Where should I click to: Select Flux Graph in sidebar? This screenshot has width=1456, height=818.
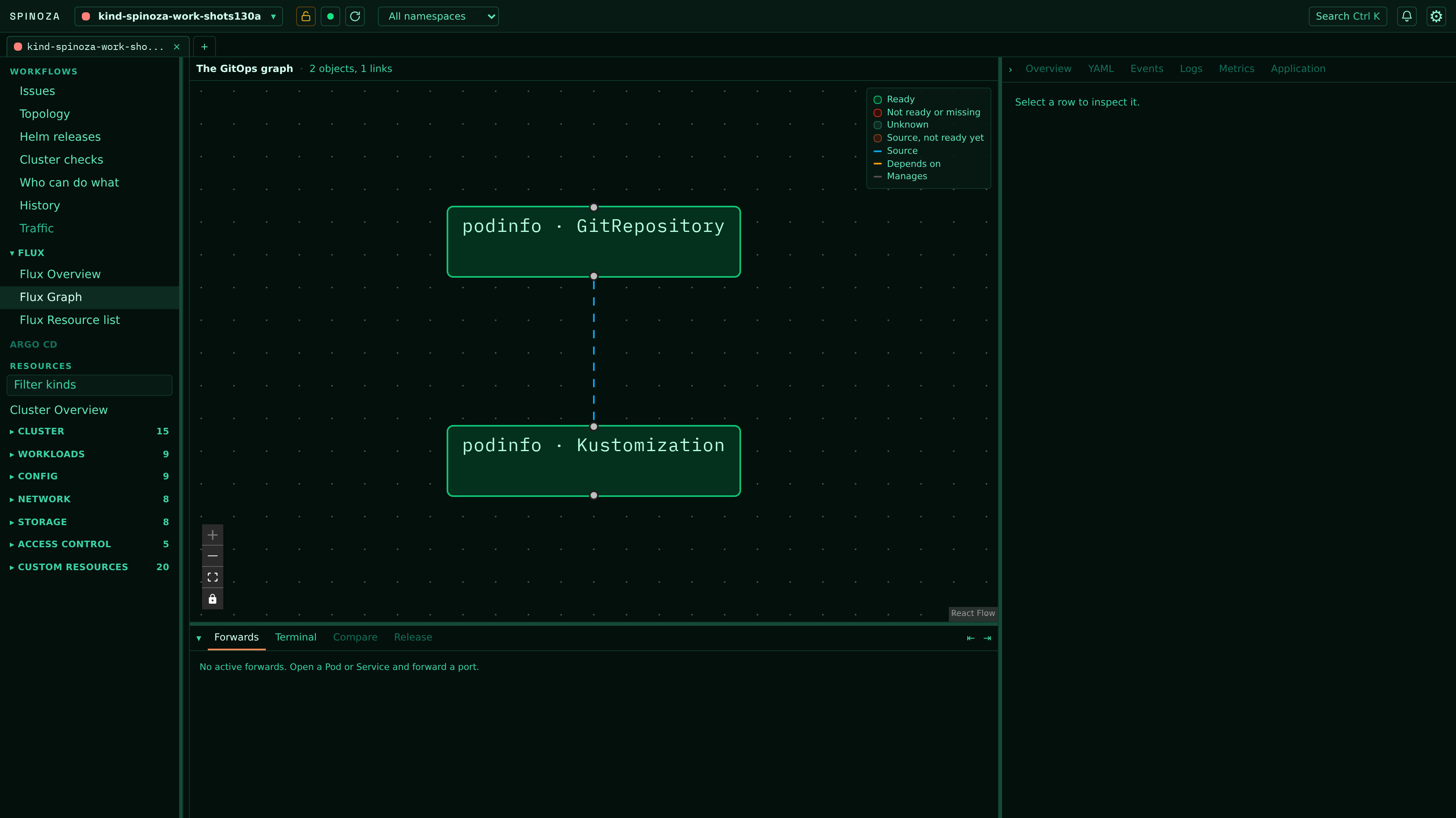coord(89,297)
